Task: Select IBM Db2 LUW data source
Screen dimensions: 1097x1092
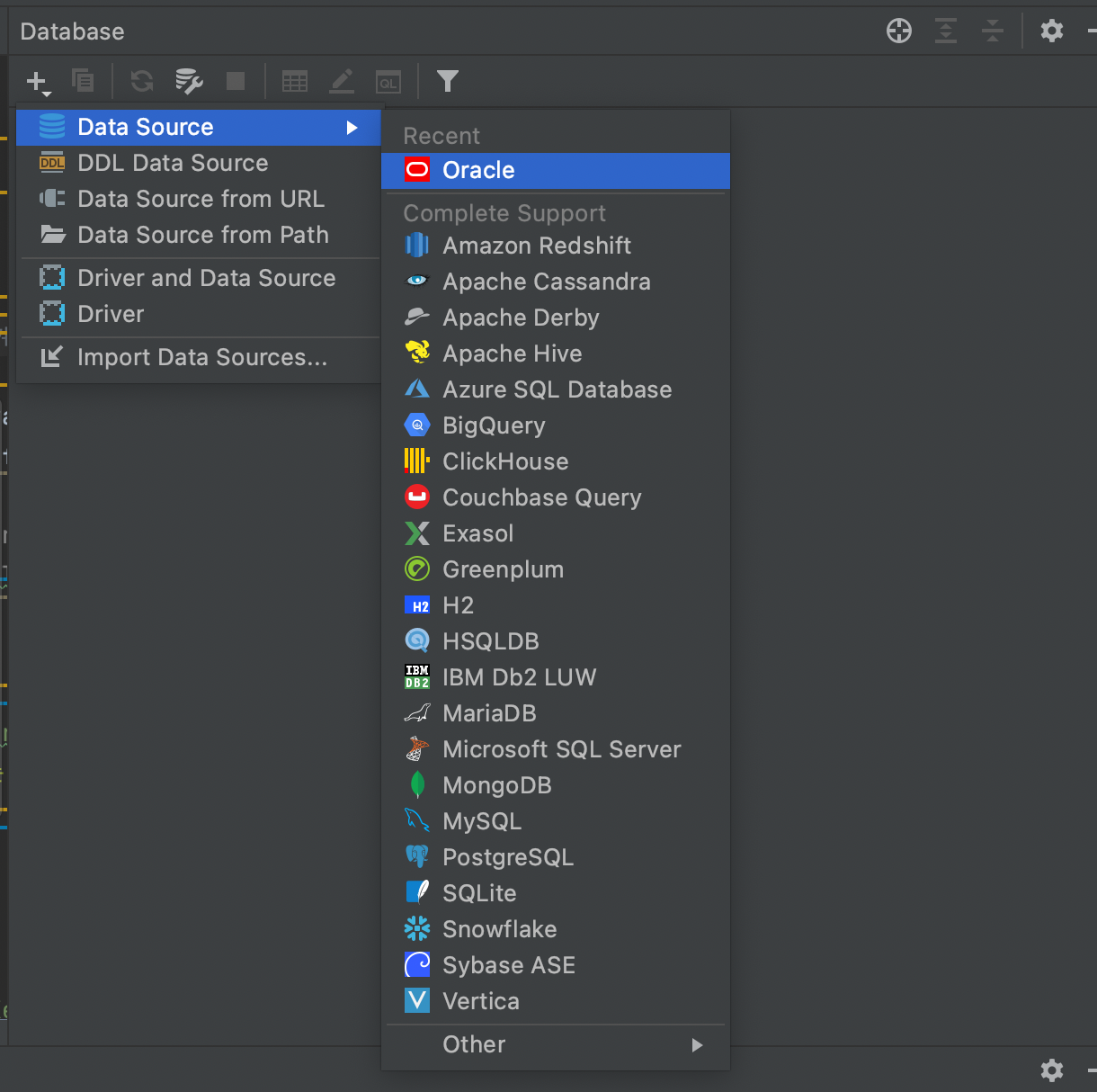Action: tap(556, 677)
